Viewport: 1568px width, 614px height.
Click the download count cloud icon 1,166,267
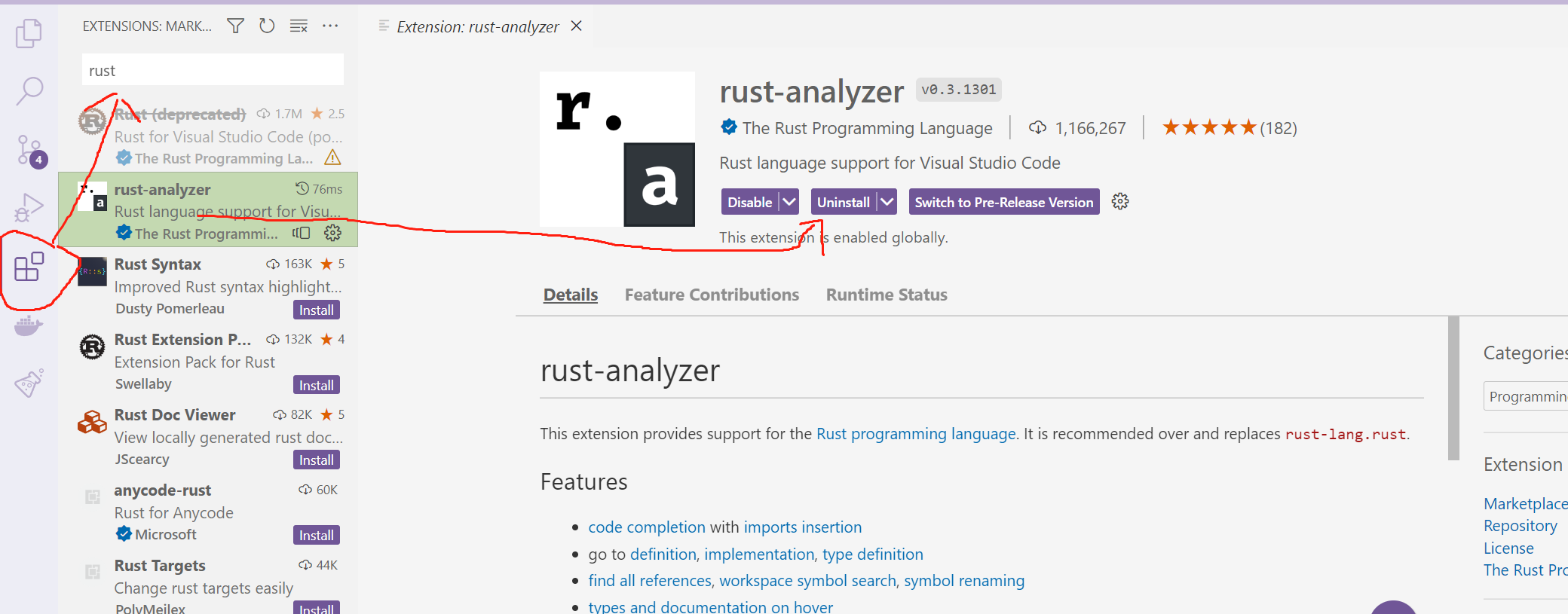point(1037,128)
